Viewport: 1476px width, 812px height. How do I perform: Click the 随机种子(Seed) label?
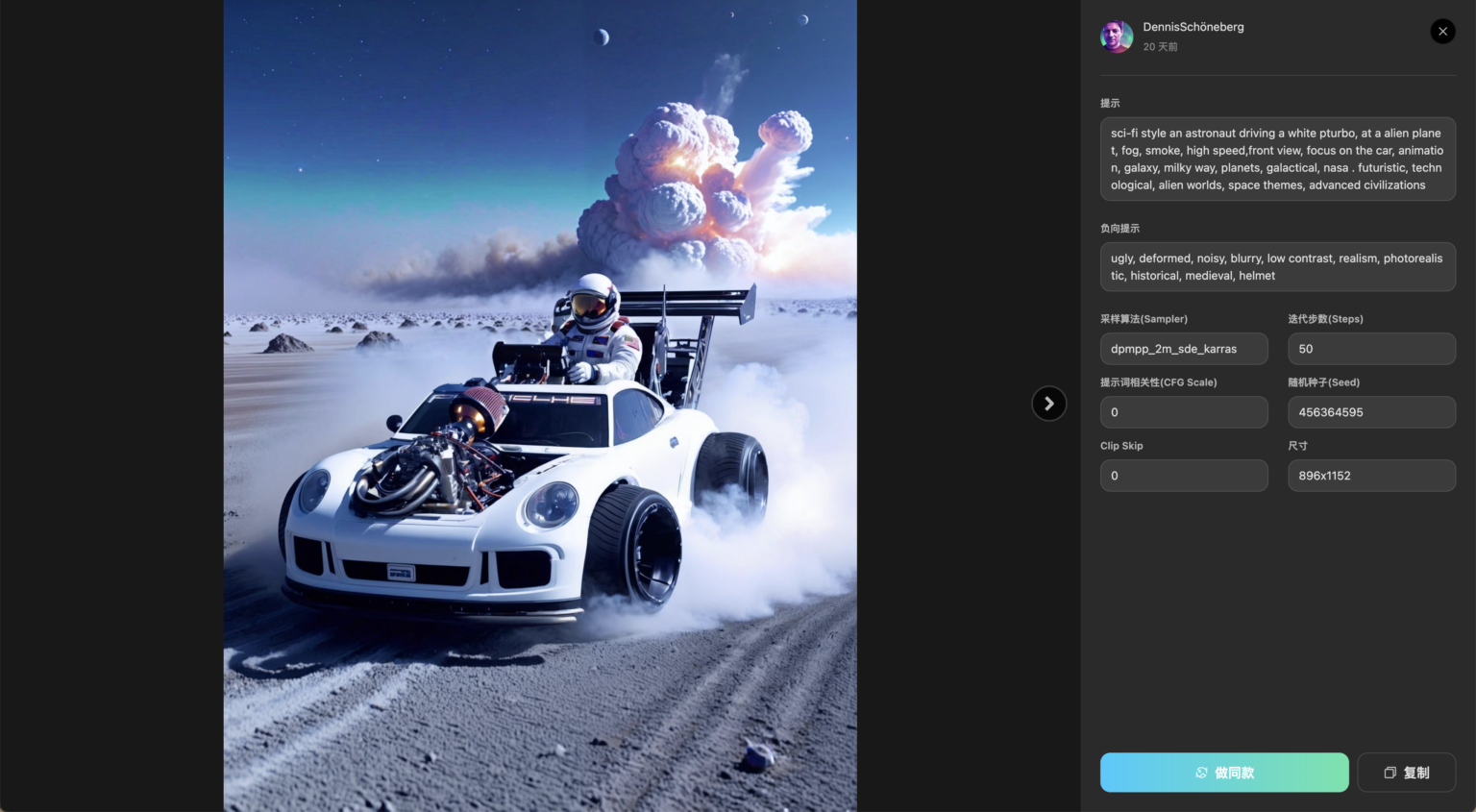(x=1323, y=382)
